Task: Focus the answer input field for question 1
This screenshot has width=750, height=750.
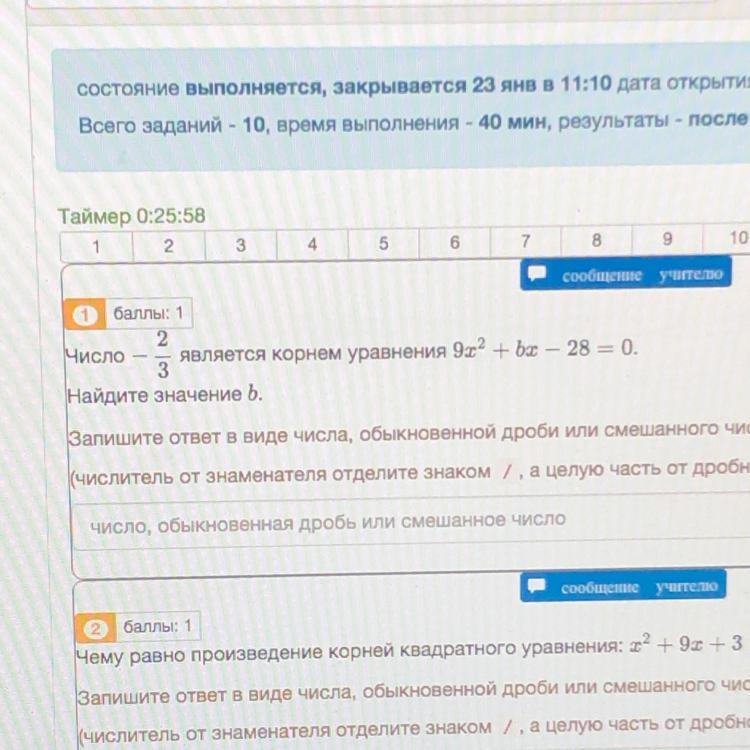Action: click(x=411, y=521)
